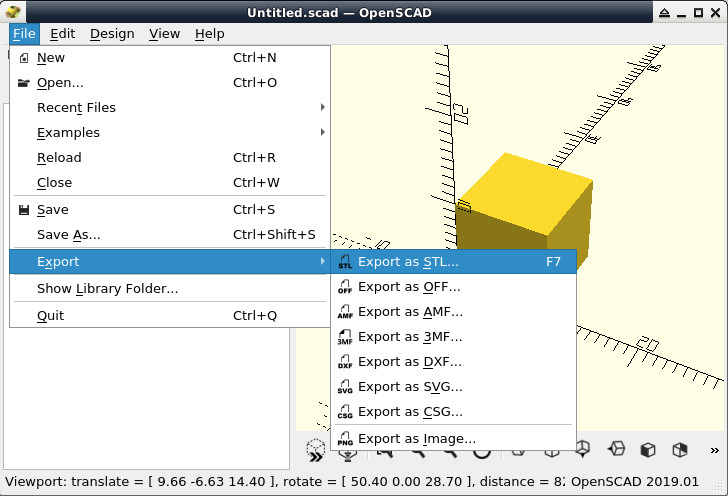Choose Export as AMF
The image size is (728, 496).
click(x=454, y=312)
